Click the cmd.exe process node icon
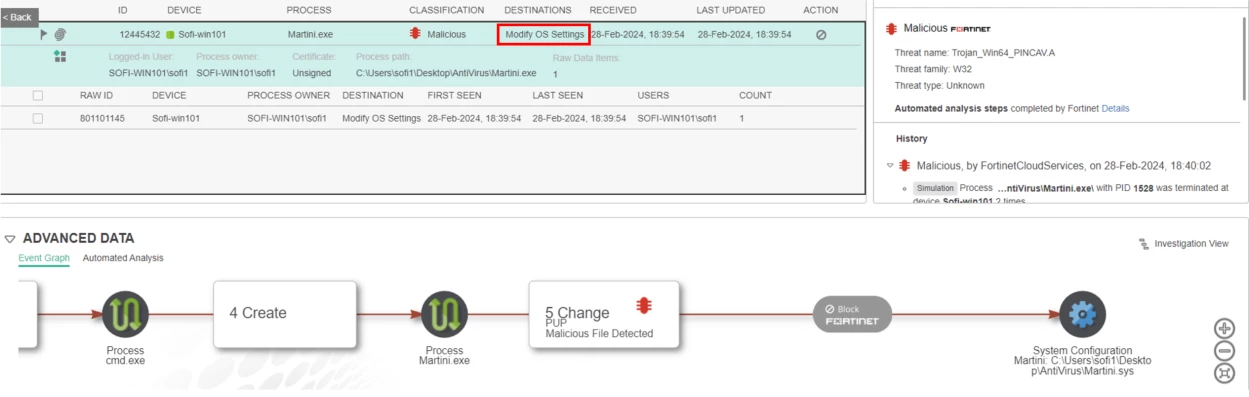Viewport: 1249px width, 397px height. point(126,314)
